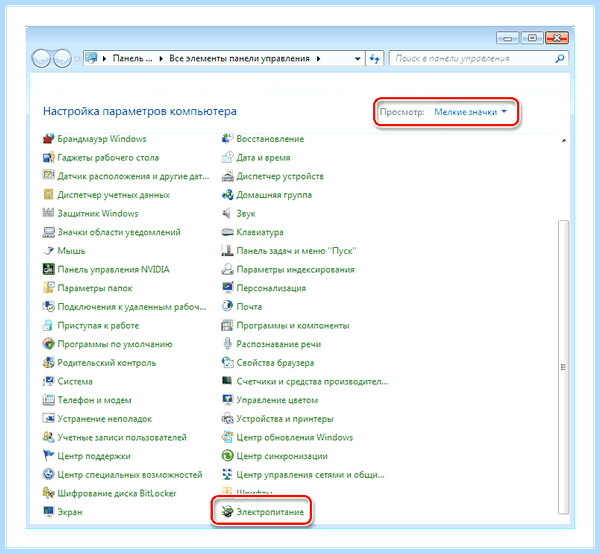Click the Звук speaker icon
The image size is (600, 554).
click(227, 213)
